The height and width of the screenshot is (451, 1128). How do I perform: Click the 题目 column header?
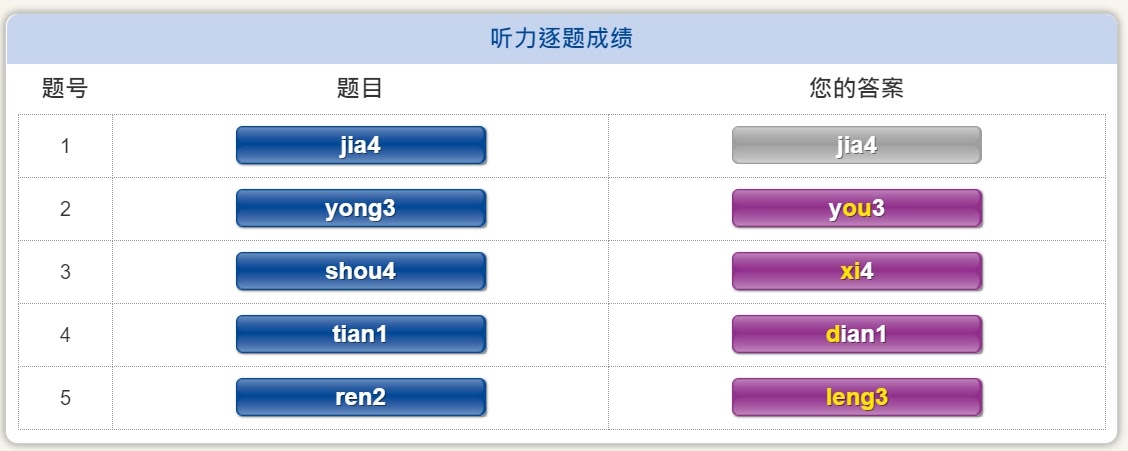point(360,88)
